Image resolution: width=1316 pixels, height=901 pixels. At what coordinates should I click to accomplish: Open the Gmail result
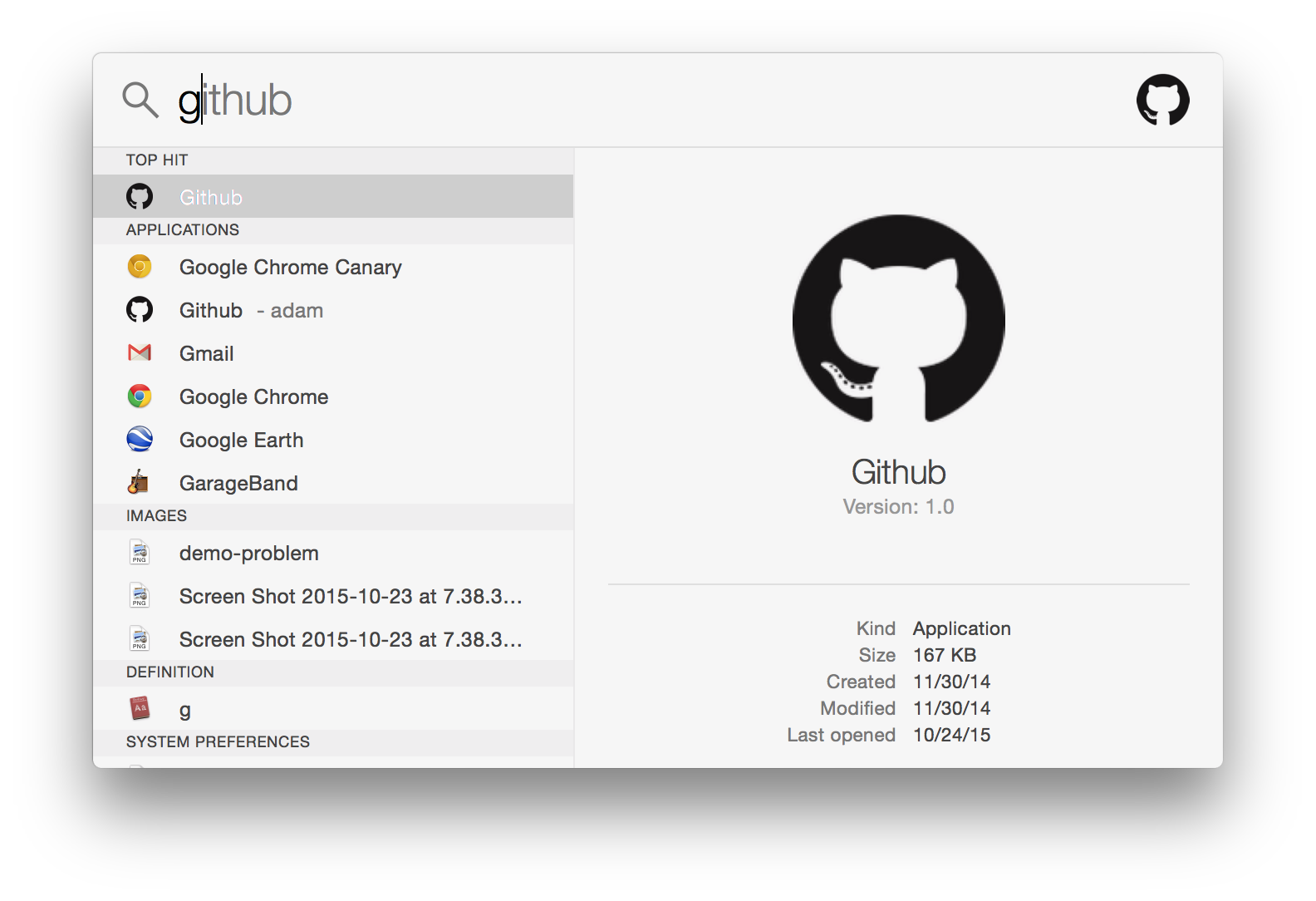(x=333, y=353)
